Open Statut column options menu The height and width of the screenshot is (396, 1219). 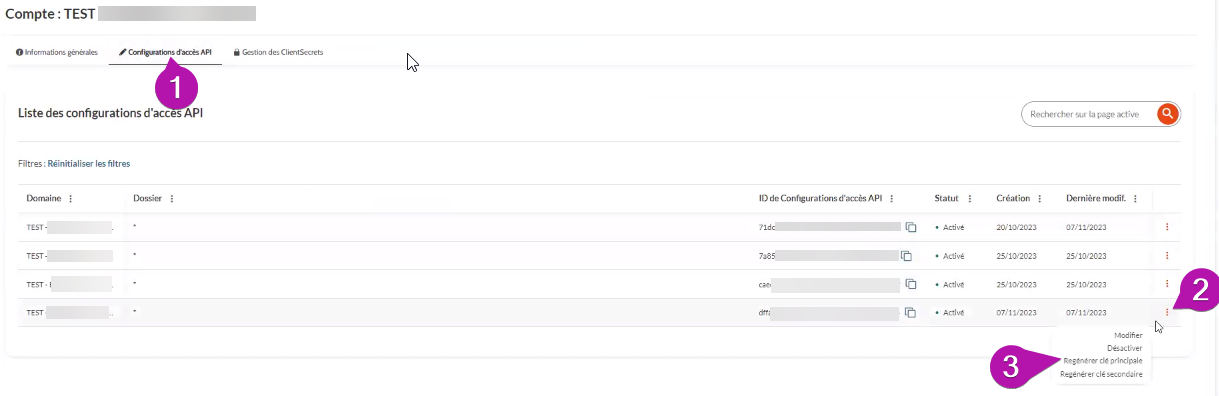(970, 198)
